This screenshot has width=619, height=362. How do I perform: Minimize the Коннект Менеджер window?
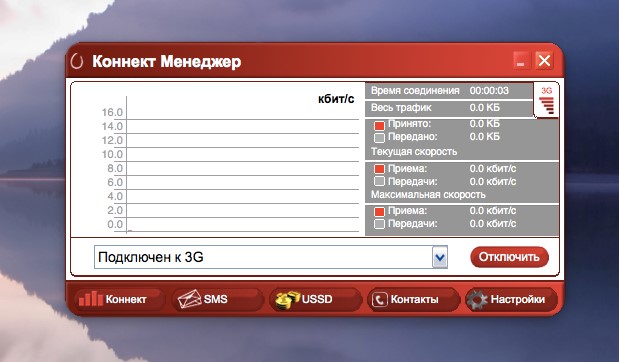[521, 61]
